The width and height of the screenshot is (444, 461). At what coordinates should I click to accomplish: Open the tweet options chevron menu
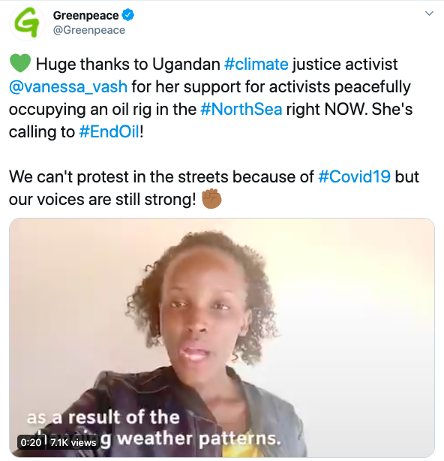tap(429, 13)
